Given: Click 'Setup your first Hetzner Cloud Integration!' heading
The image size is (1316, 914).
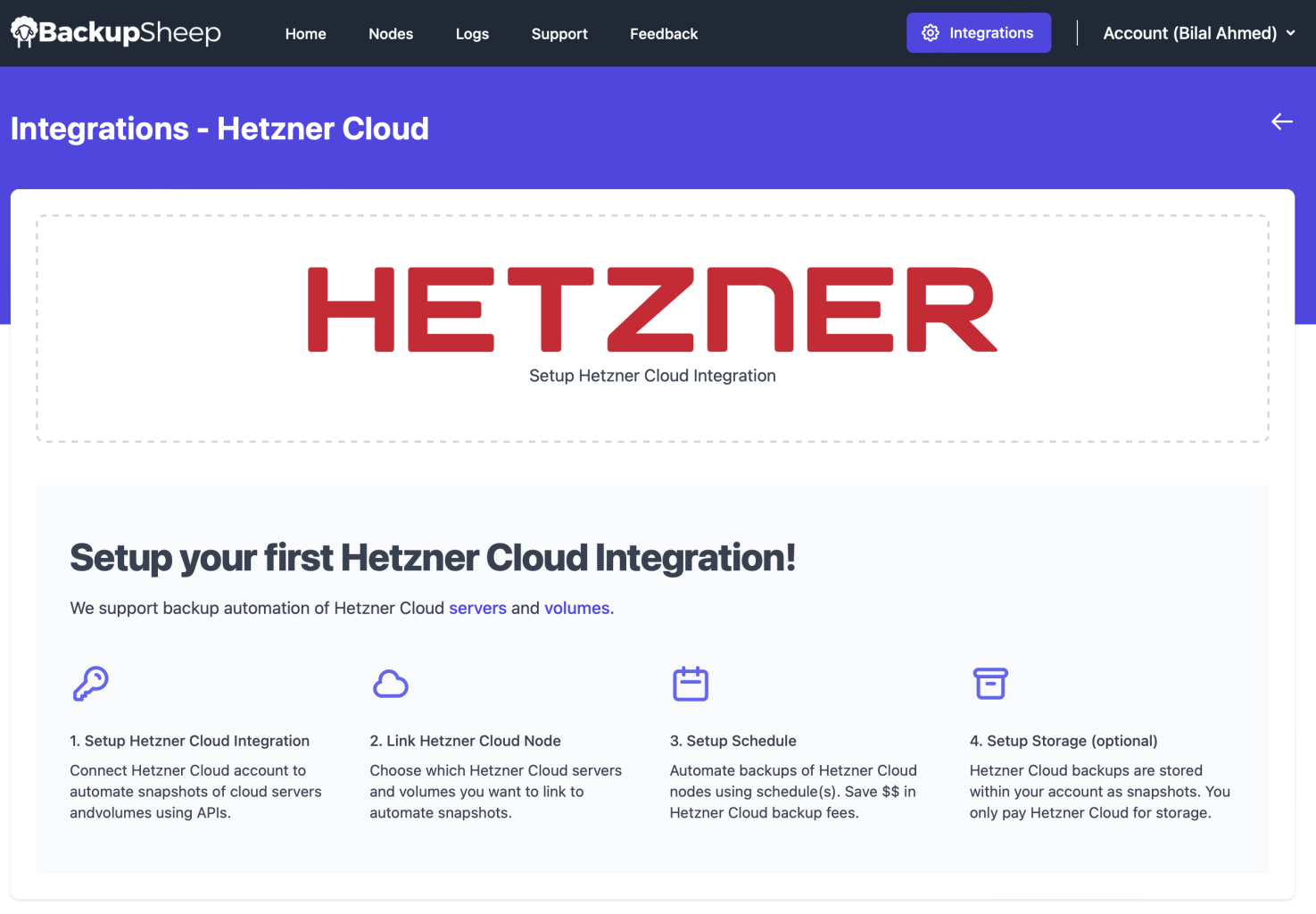Looking at the screenshot, I should [433, 558].
